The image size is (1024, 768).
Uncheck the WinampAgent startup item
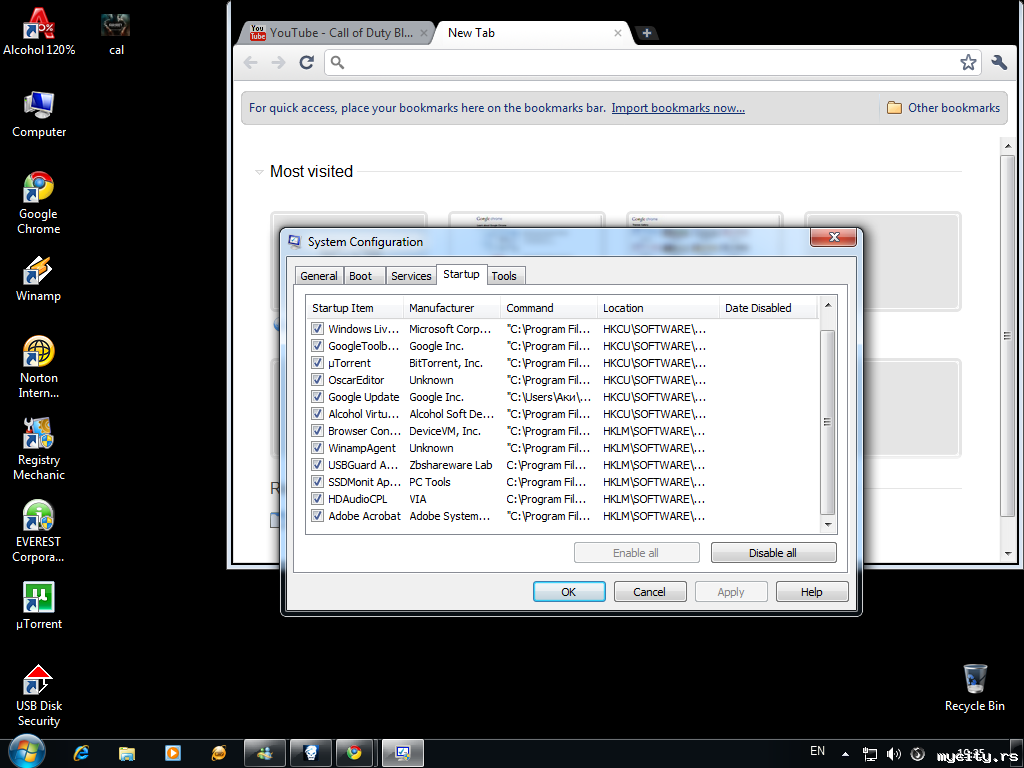tap(317, 447)
